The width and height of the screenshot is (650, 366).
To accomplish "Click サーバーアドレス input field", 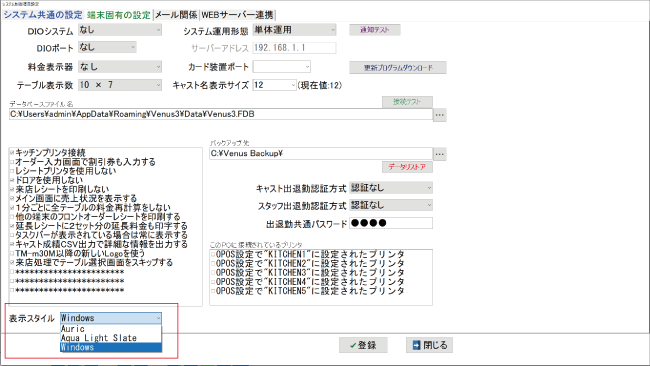I will pyautogui.click(x=294, y=48).
